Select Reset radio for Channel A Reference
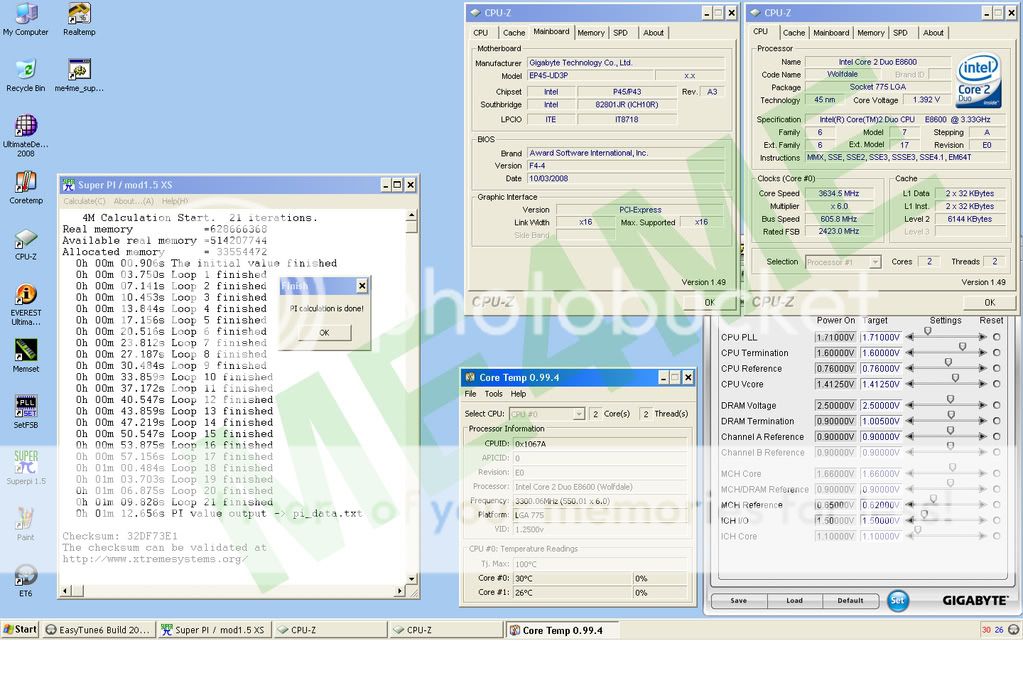Screen dimensions: 1023x678 [x=996, y=437]
